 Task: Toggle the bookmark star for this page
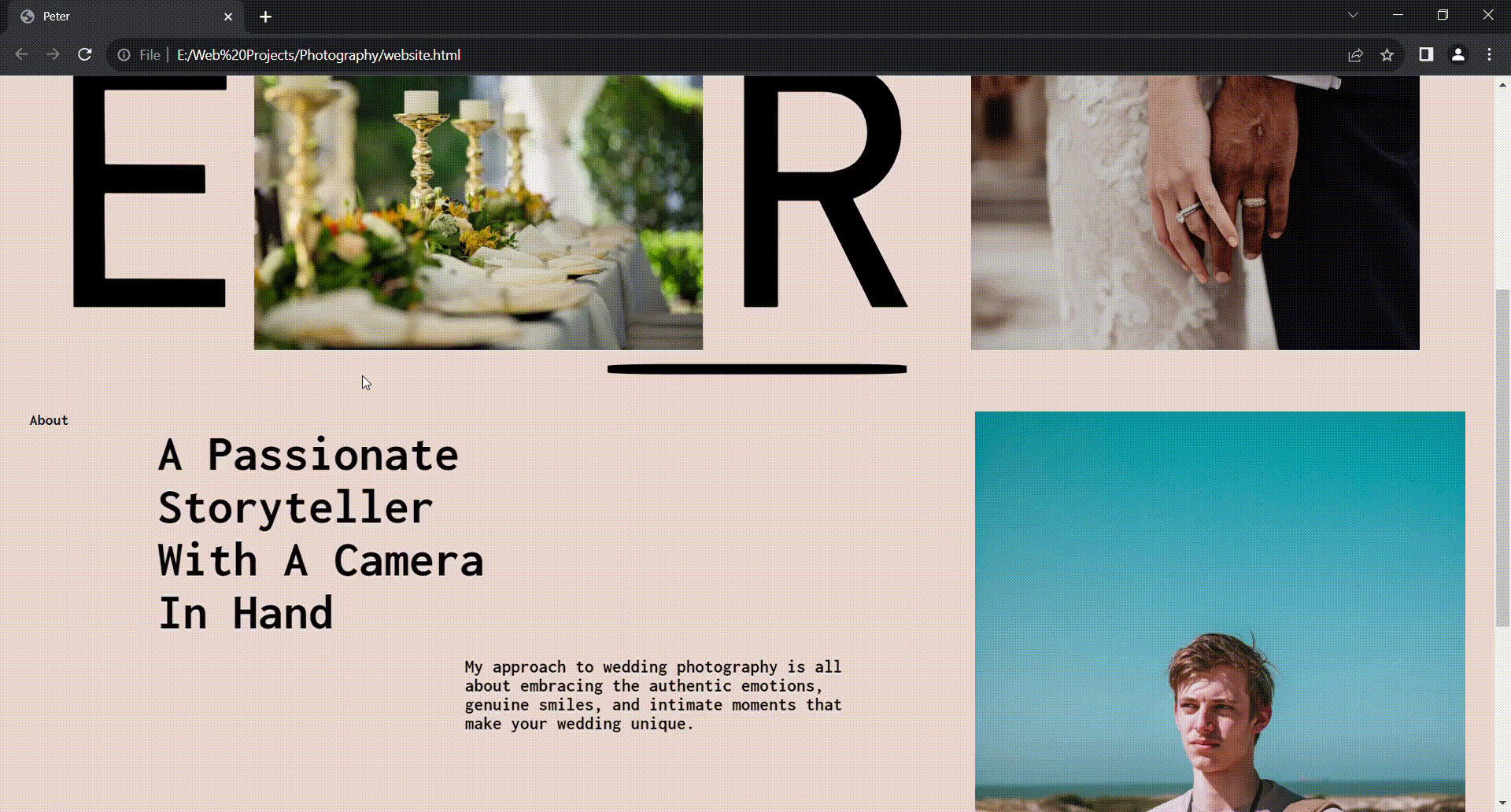pos(1387,54)
